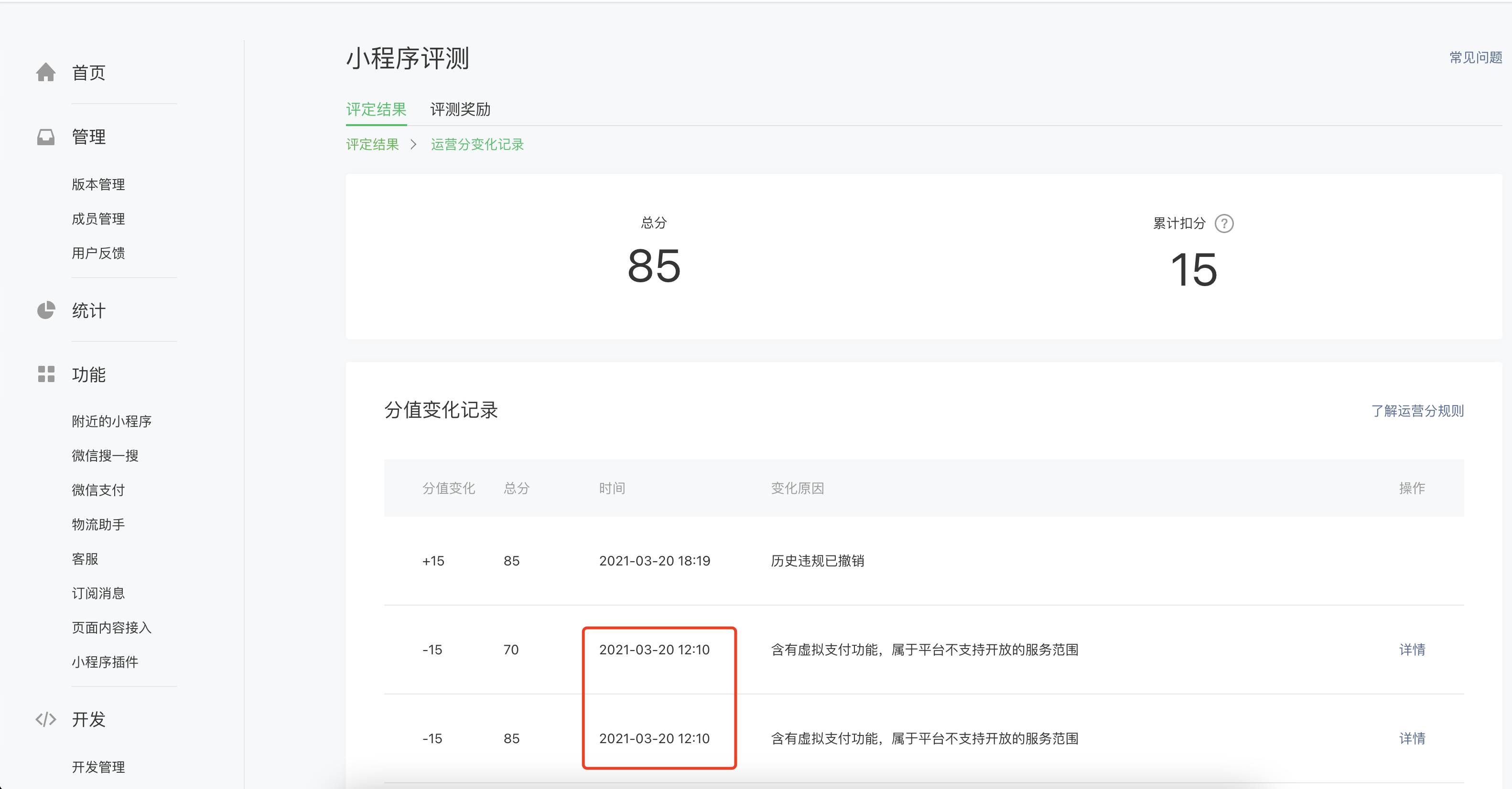Click the 统计 pie chart icon
This screenshot has height=789, width=1512.
[x=46, y=310]
